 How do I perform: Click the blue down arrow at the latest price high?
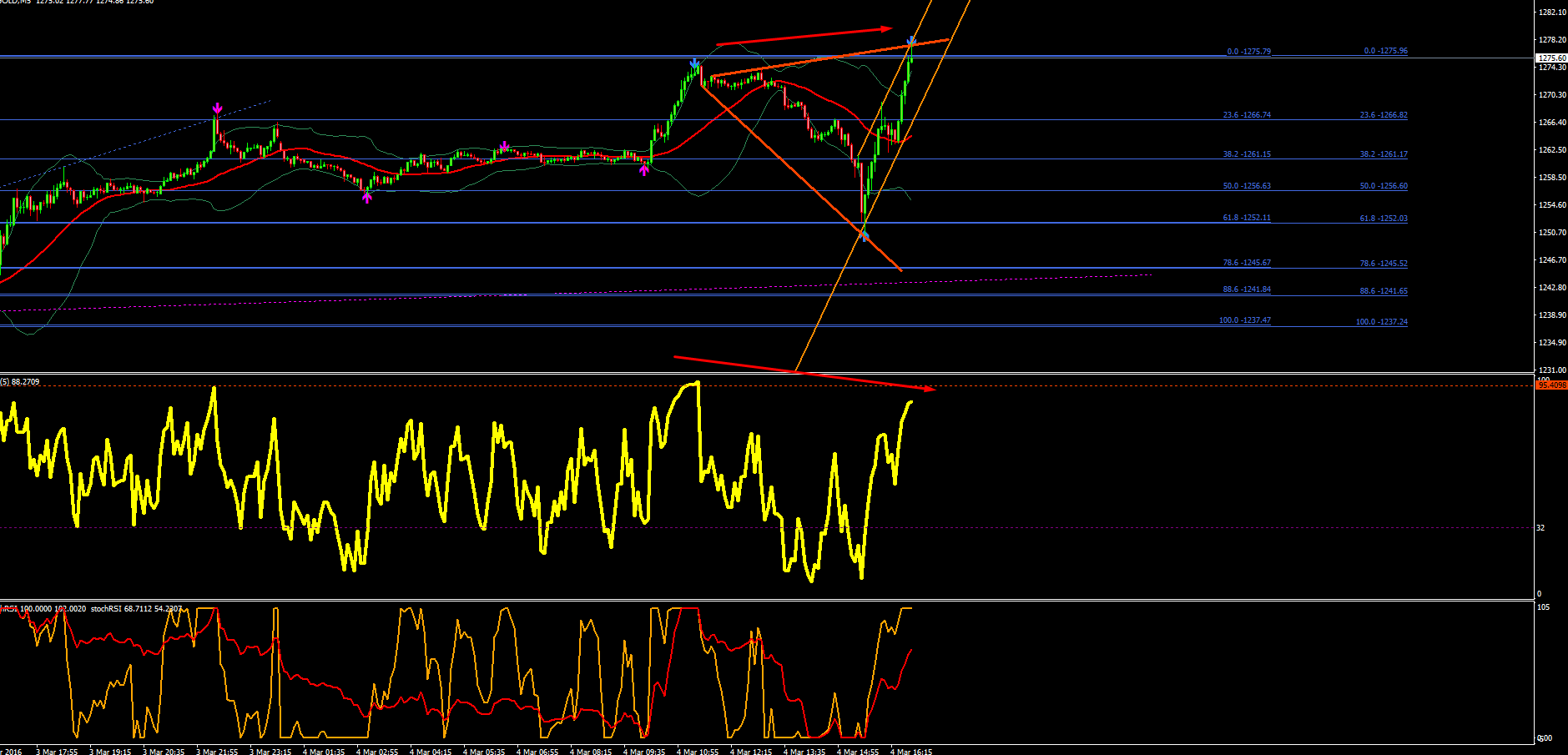pyautogui.click(x=912, y=40)
